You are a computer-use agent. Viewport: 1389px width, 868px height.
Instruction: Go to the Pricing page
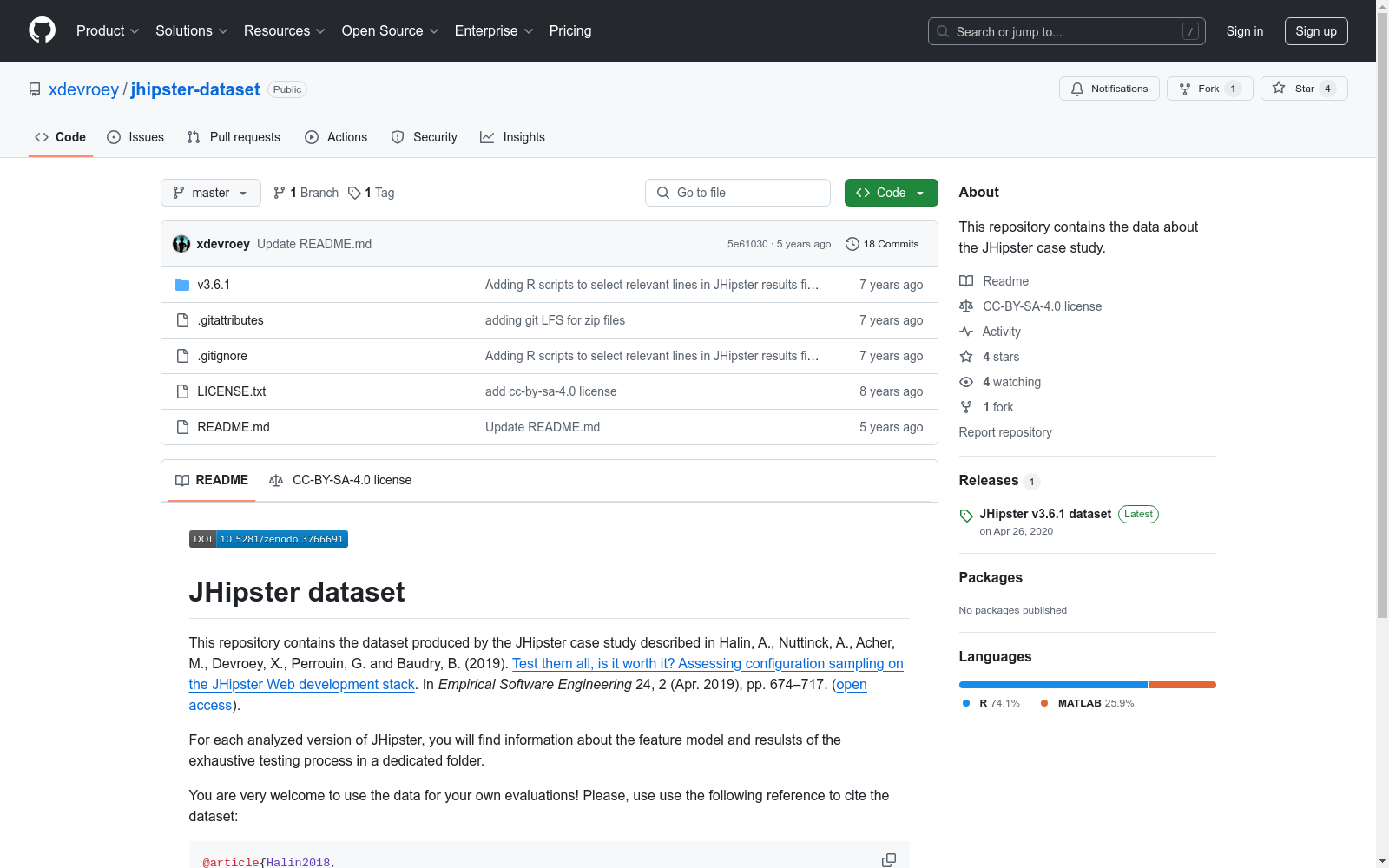pyautogui.click(x=570, y=31)
